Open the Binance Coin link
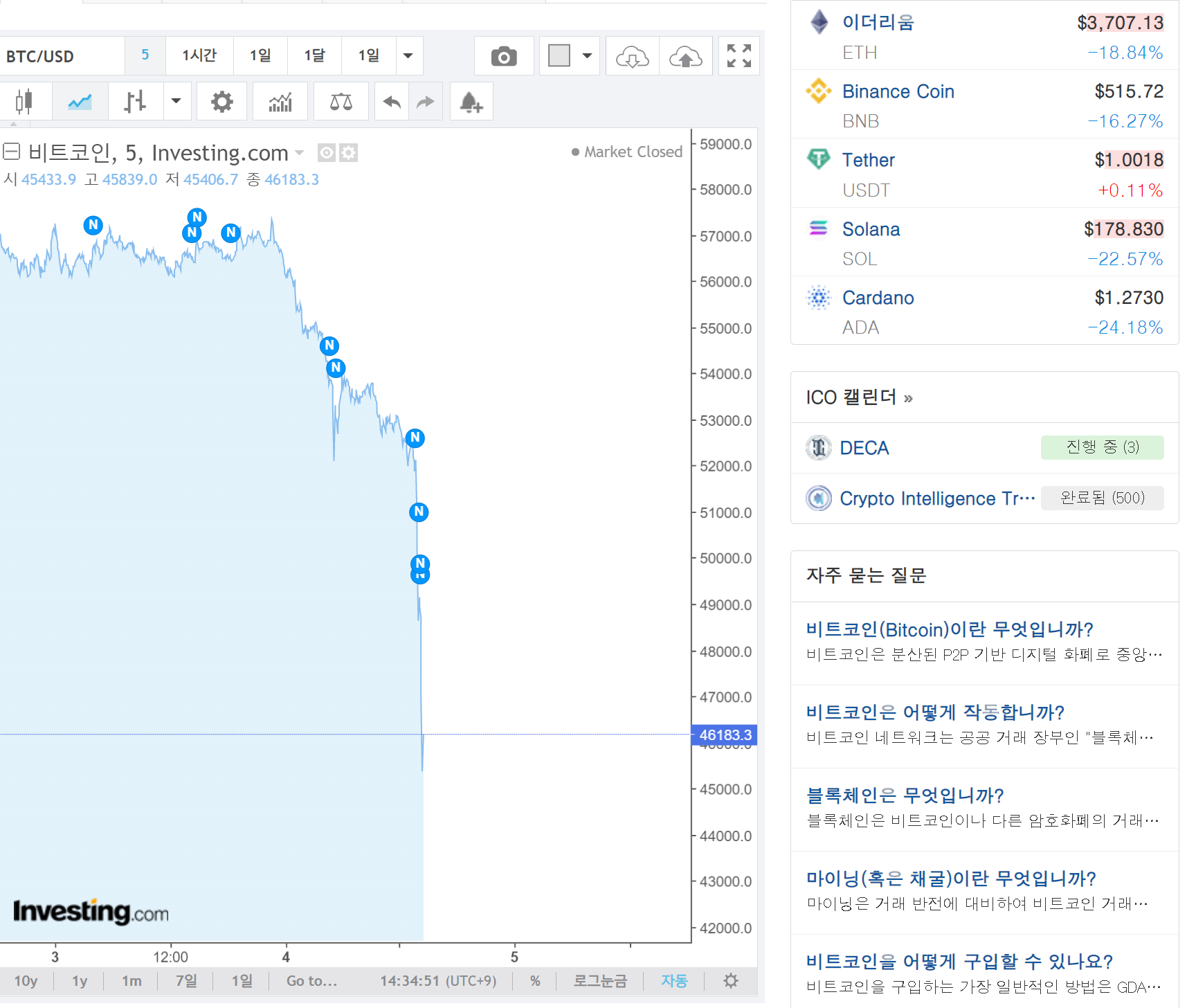 tap(898, 91)
